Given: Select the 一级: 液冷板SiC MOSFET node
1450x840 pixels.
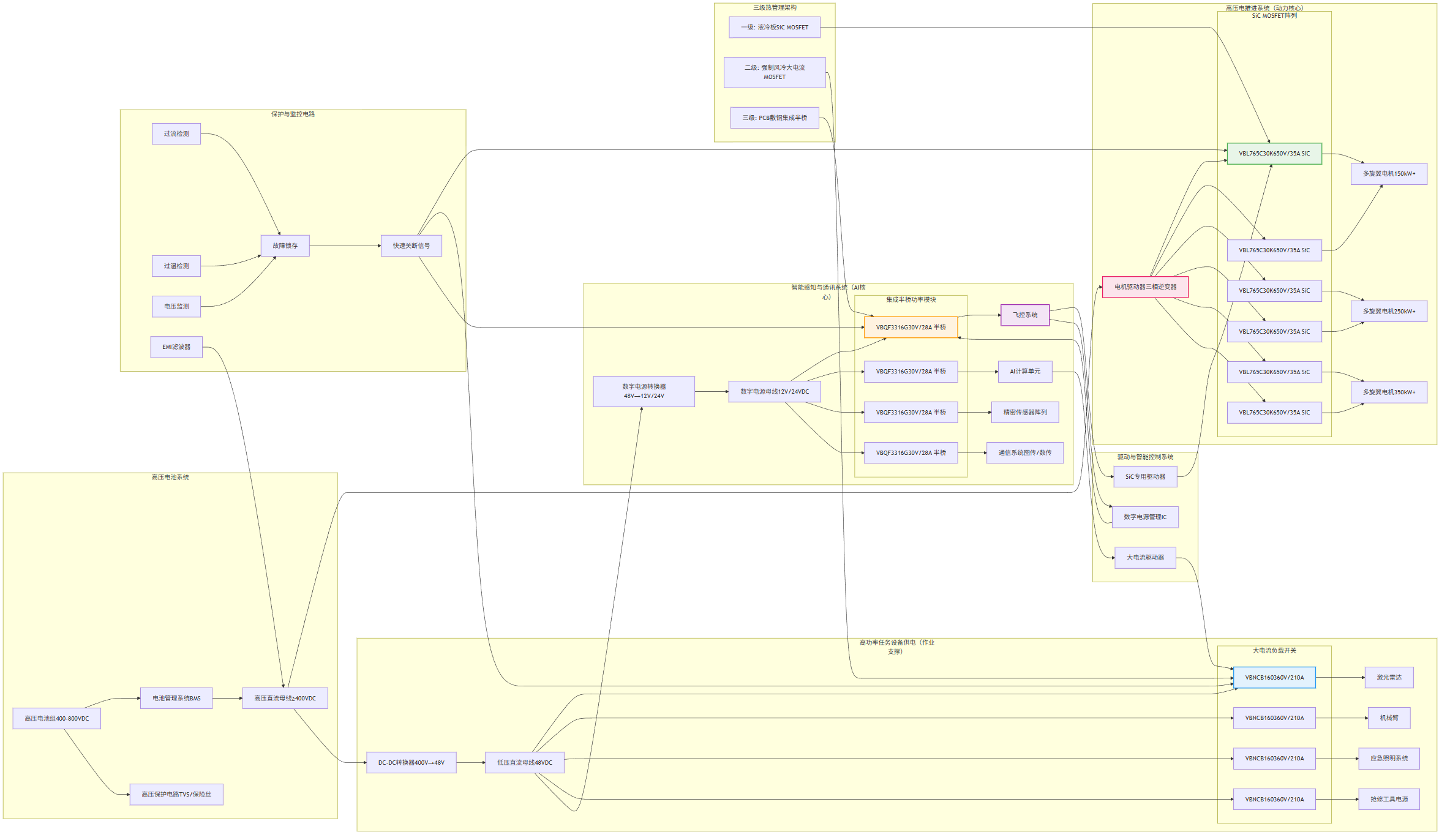Looking at the screenshot, I should (x=774, y=28).
